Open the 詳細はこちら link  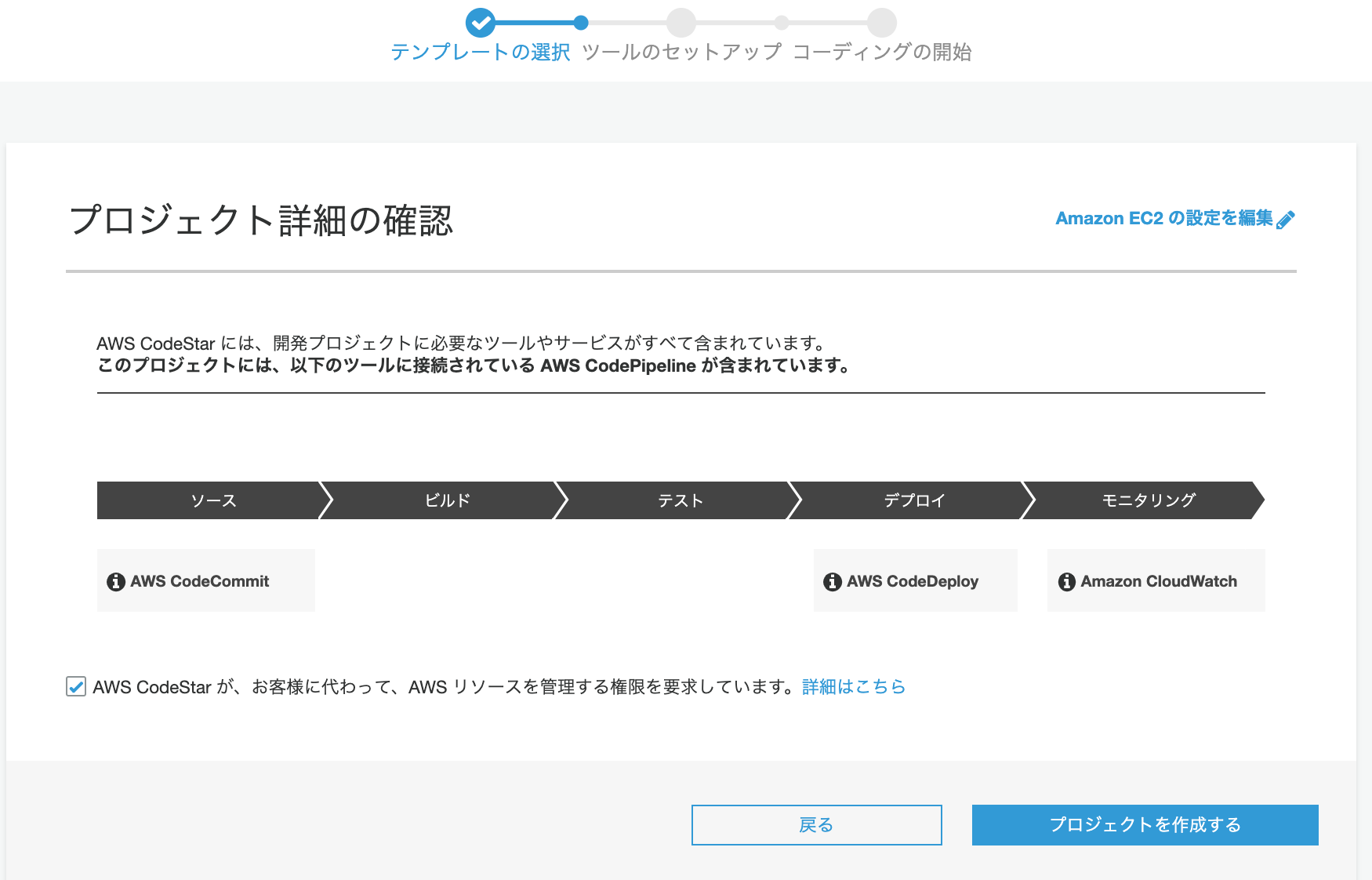click(854, 687)
